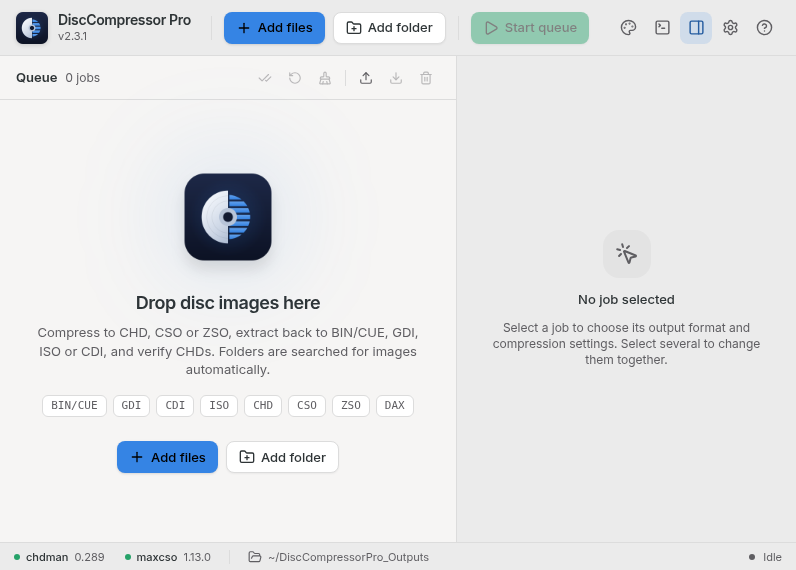The width and height of the screenshot is (796, 570).
Task: Click the Start queue button
Action: click(530, 28)
